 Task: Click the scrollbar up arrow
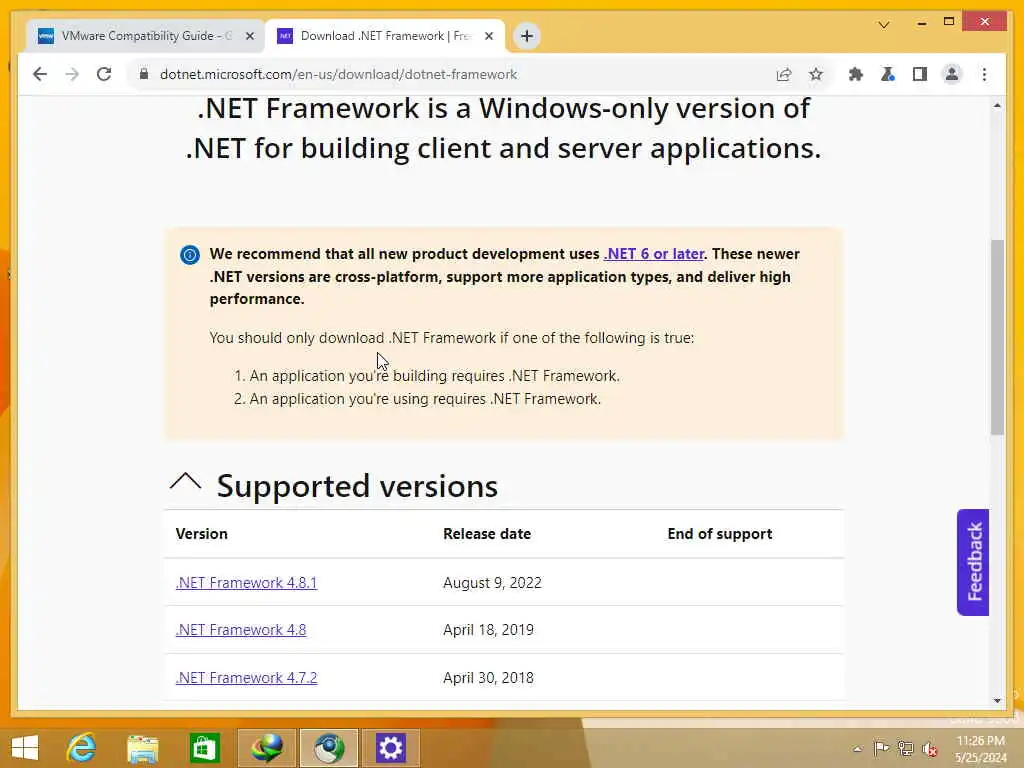[x=997, y=105]
